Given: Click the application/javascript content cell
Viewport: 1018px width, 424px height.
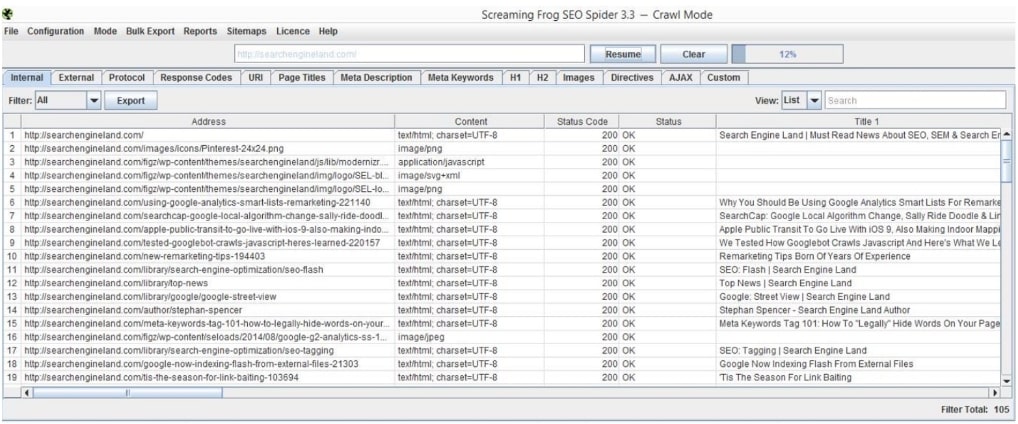Looking at the screenshot, I should [469, 162].
